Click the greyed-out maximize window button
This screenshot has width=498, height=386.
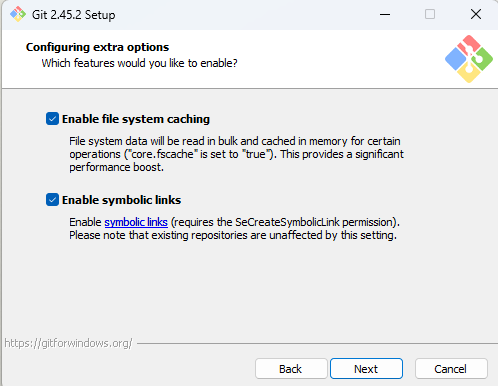pyautogui.click(x=430, y=14)
